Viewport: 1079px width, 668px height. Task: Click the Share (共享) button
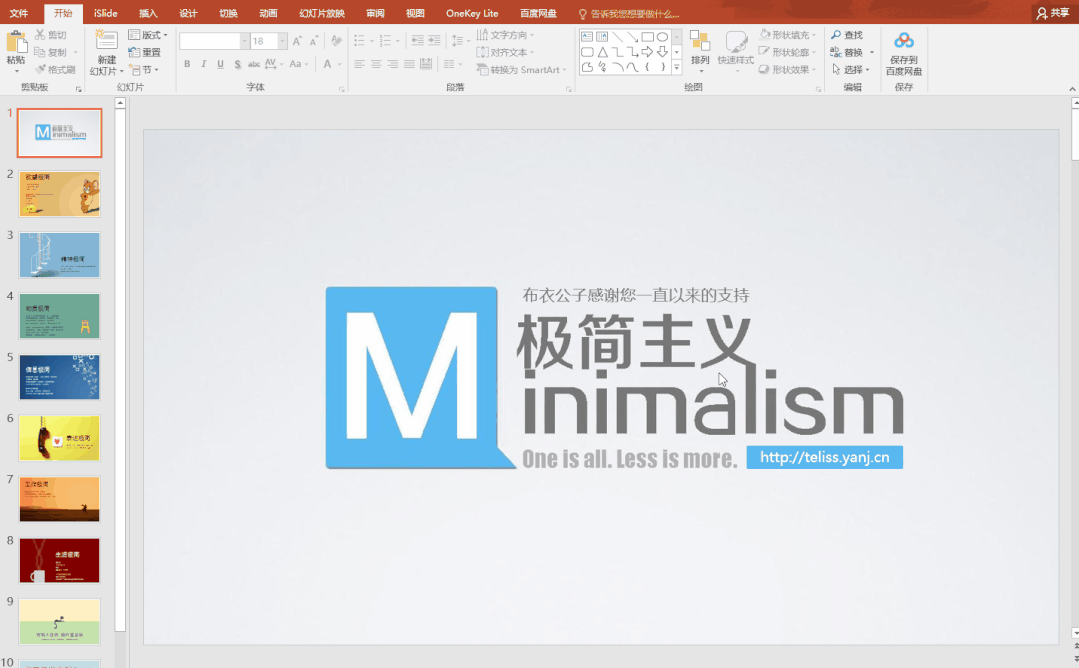1052,13
